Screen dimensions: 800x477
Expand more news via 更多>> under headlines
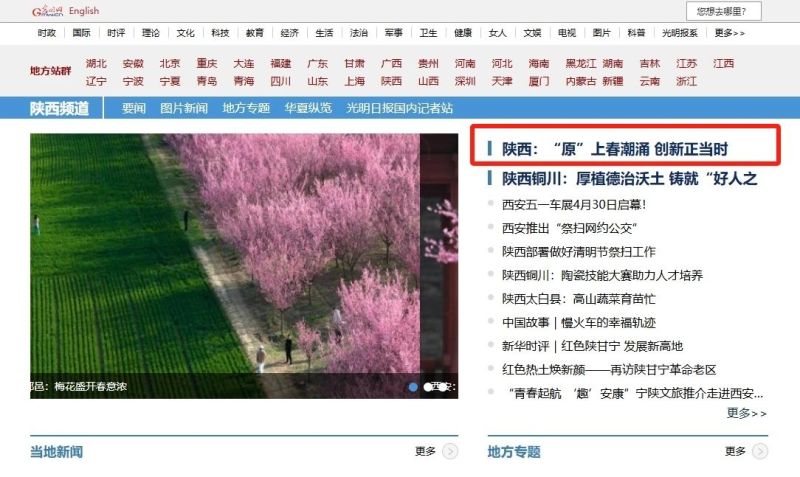(x=746, y=413)
